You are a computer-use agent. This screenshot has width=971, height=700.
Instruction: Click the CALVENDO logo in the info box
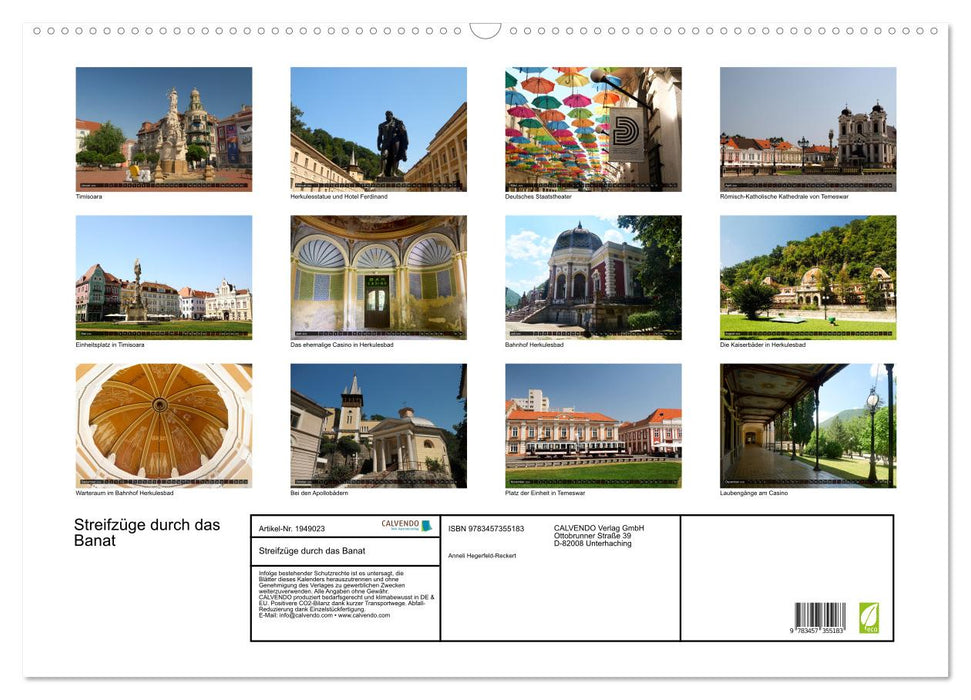404,525
